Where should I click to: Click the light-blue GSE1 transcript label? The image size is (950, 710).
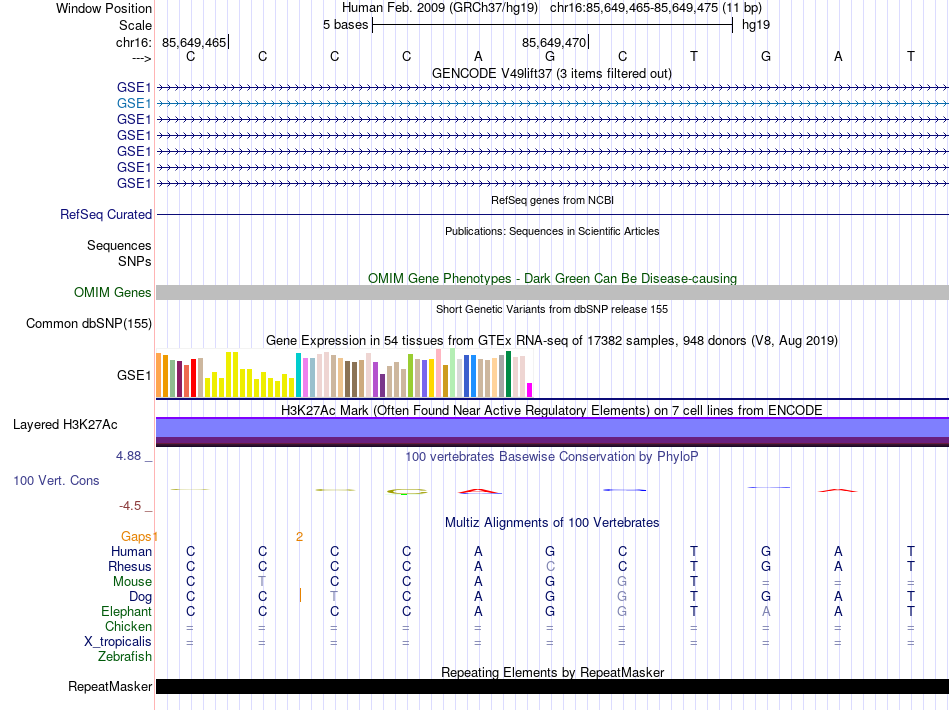[134, 103]
